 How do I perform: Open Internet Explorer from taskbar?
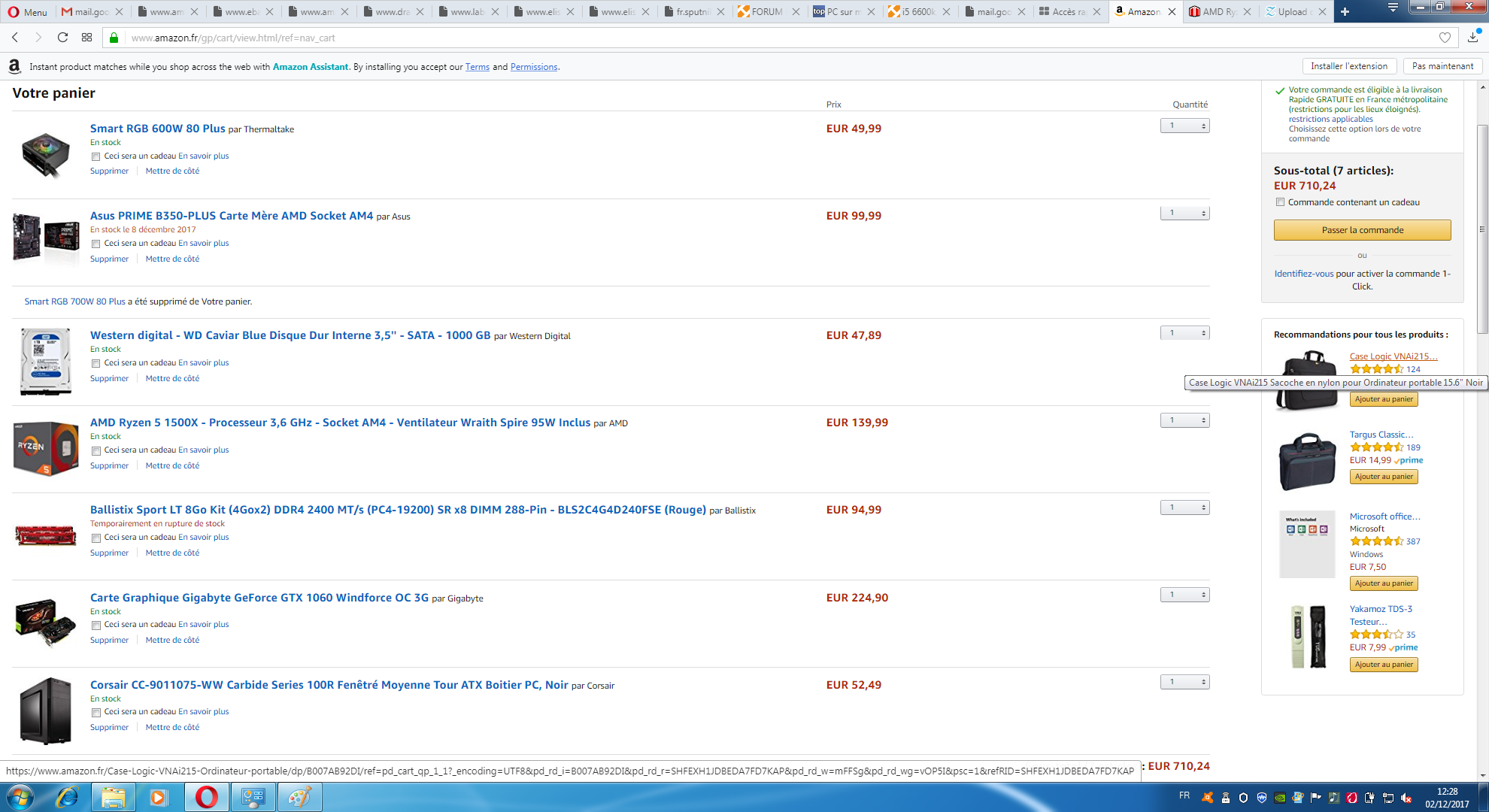67,797
